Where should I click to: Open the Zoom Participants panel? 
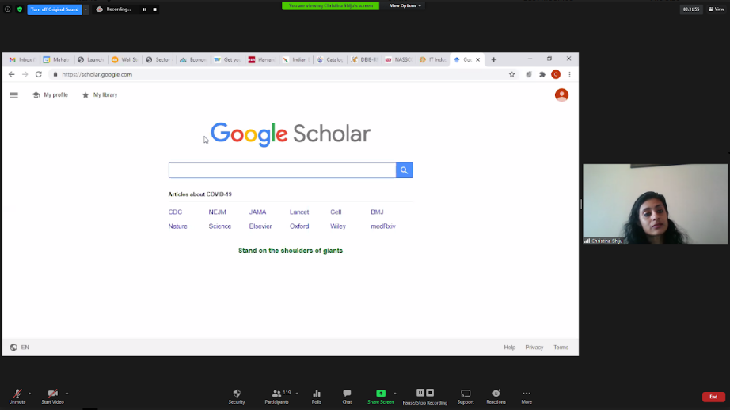(x=277, y=393)
